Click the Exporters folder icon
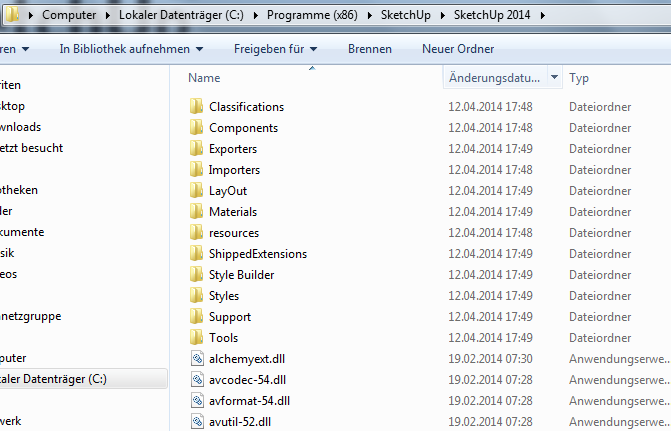 [x=196, y=149]
